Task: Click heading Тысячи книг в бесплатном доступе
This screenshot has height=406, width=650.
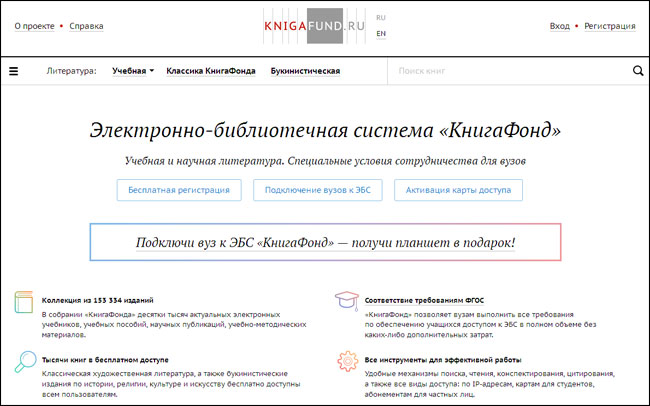Action: point(105,360)
